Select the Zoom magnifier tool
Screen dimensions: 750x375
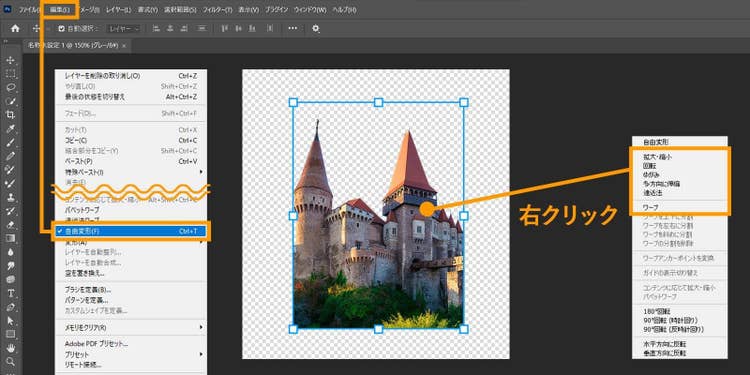point(10,361)
